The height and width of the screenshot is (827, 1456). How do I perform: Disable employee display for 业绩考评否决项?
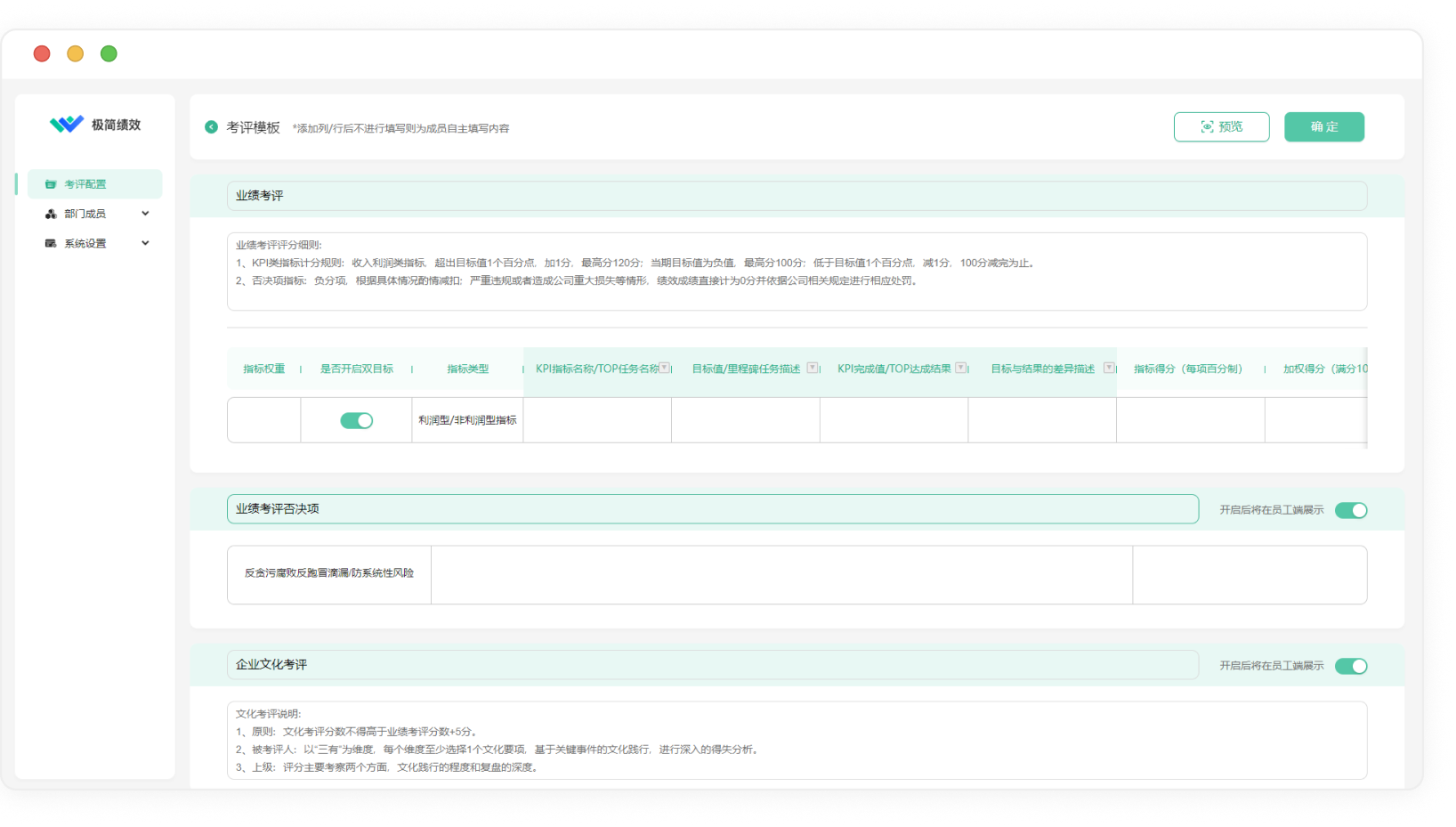pos(1350,510)
